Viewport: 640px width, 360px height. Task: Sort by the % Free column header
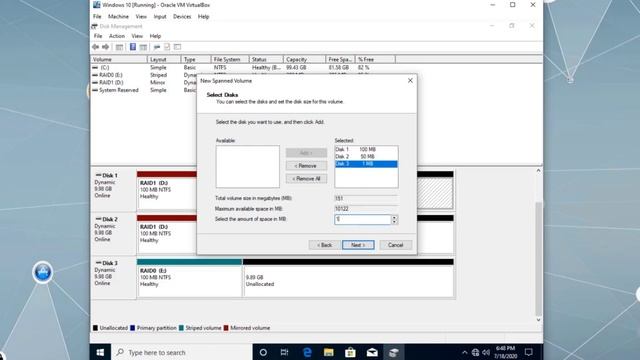375,59
